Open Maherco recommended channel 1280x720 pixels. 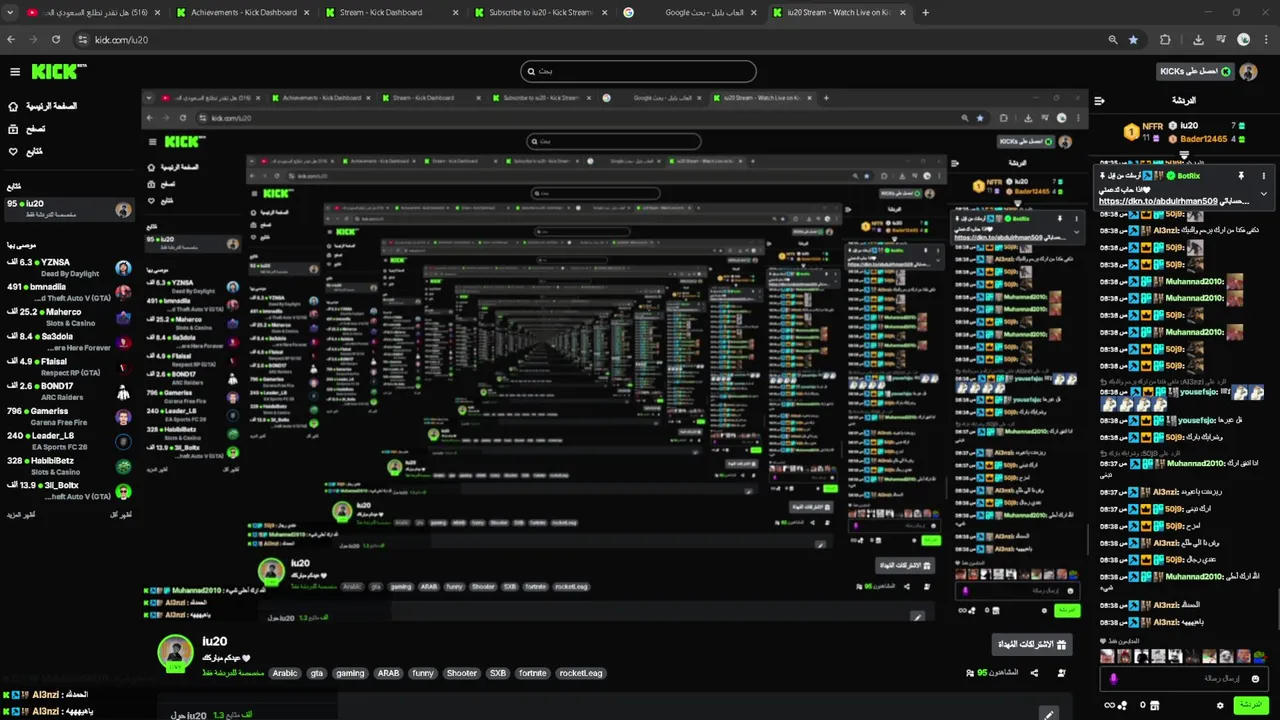coord(69,317)
